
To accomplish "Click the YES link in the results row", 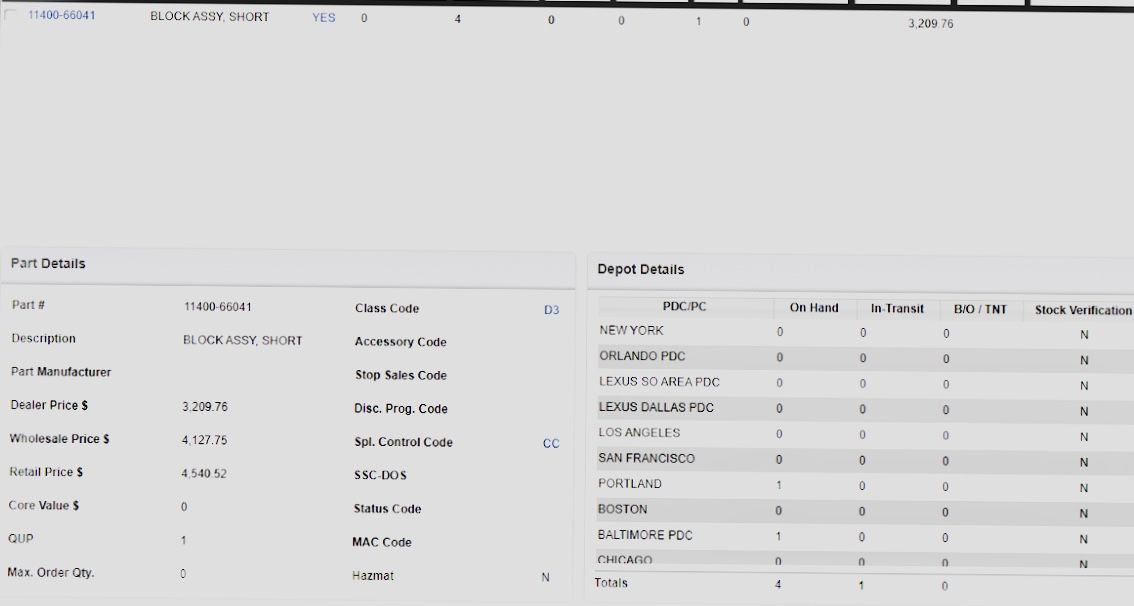I will (323, 17).
